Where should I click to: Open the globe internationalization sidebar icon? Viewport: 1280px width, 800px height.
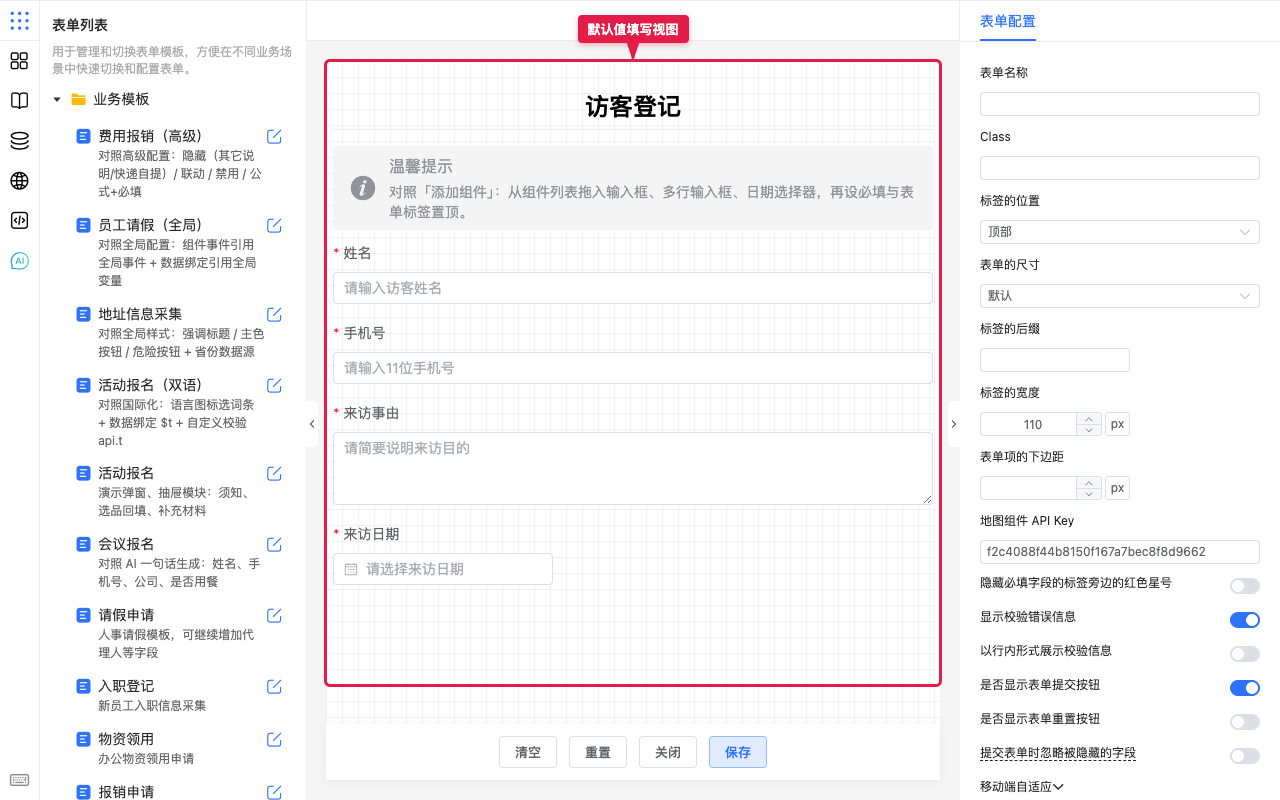point(19,181)
